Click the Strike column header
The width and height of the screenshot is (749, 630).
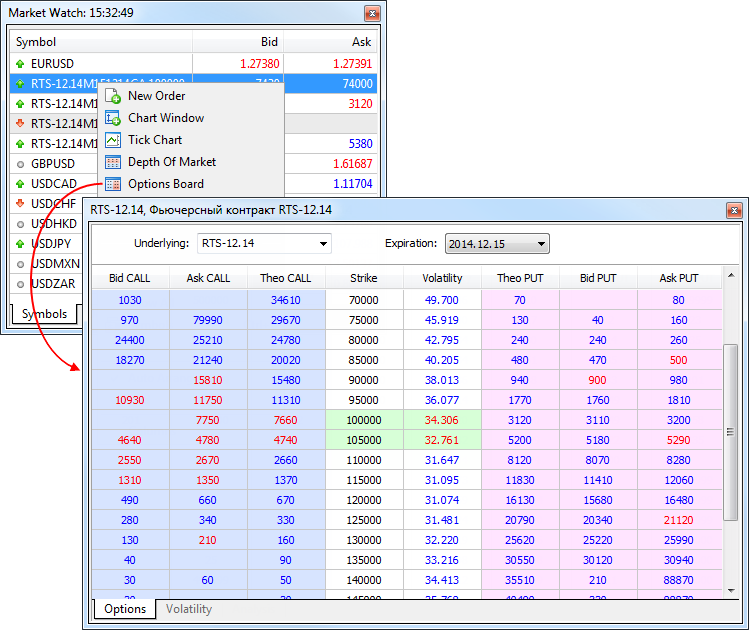point(364,278)
